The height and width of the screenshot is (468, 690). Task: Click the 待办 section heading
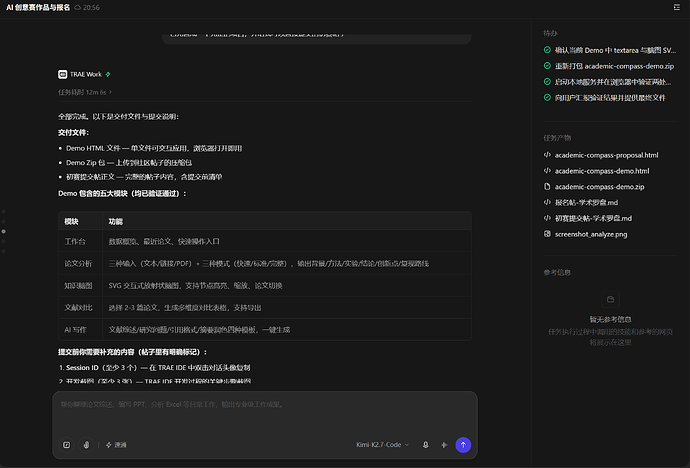550,33
